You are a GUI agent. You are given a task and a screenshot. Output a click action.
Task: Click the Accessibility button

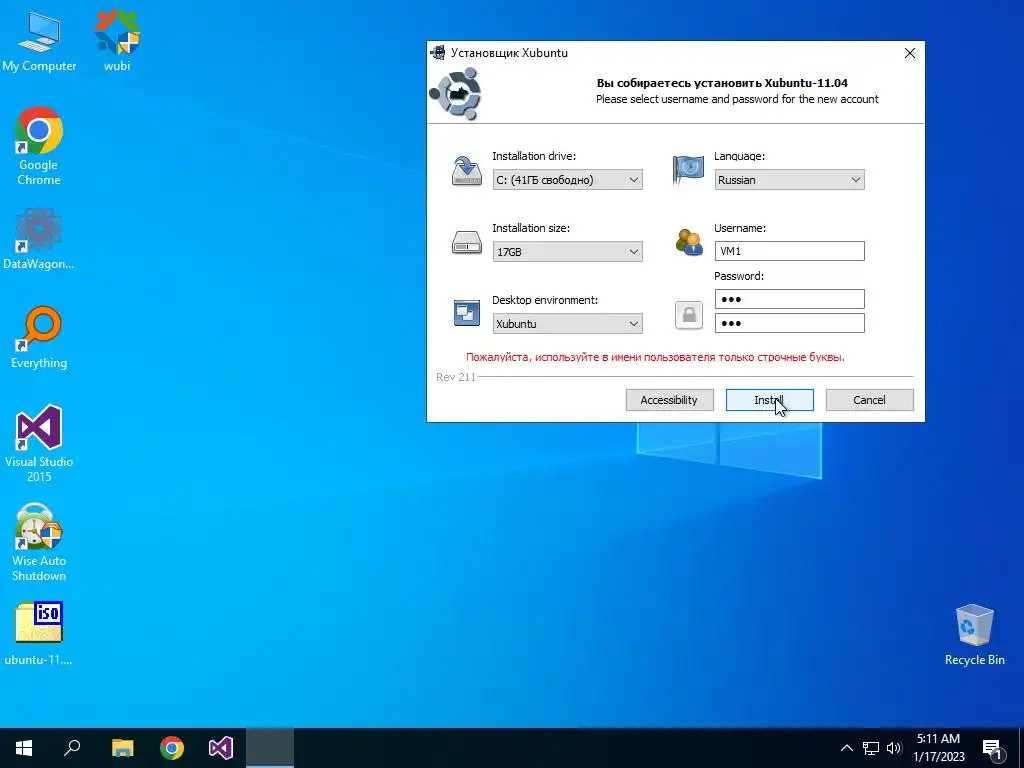pyautogui.click(x=669, y=400)
